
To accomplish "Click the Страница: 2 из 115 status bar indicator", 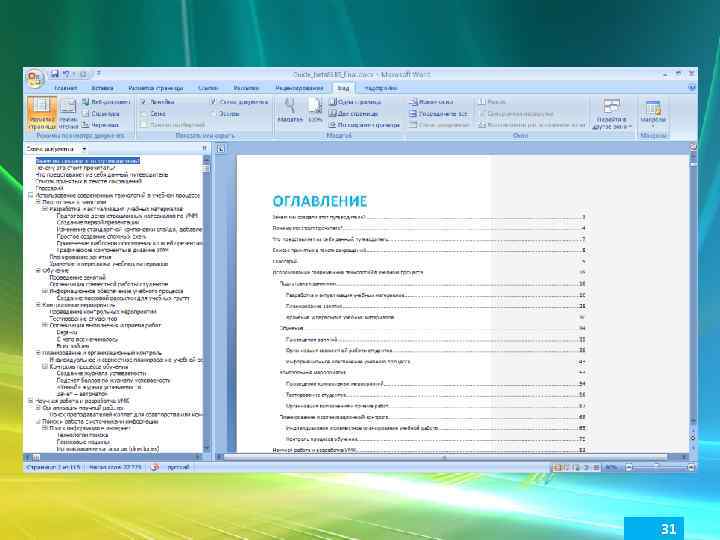I will (54, 467).
